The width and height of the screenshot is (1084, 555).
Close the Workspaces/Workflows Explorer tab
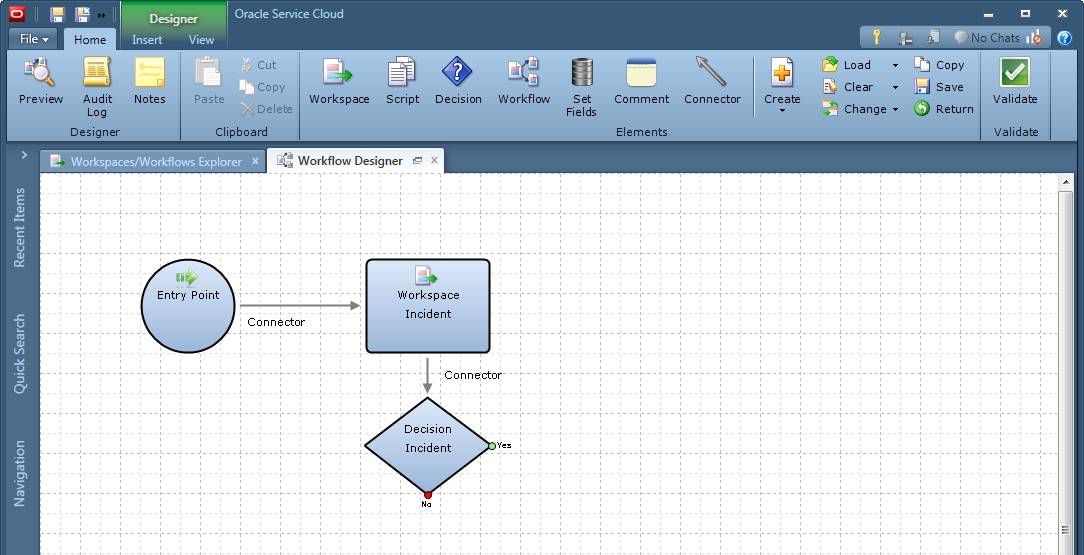254,161
